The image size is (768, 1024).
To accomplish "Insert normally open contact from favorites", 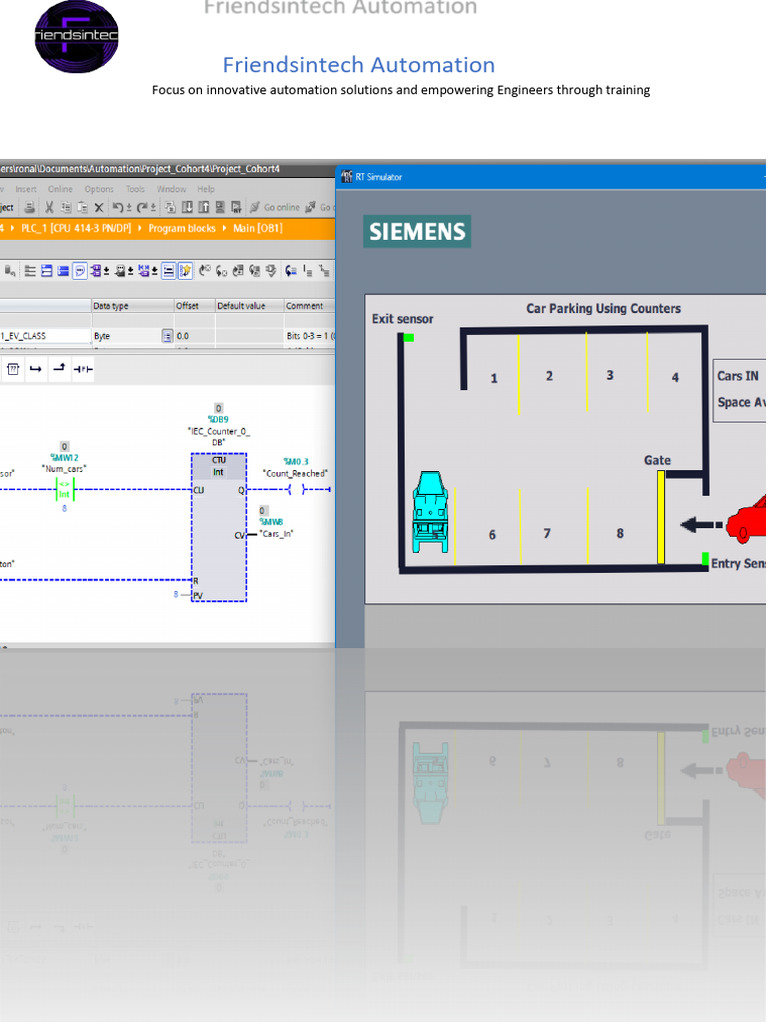I will [x=85, y=370].
